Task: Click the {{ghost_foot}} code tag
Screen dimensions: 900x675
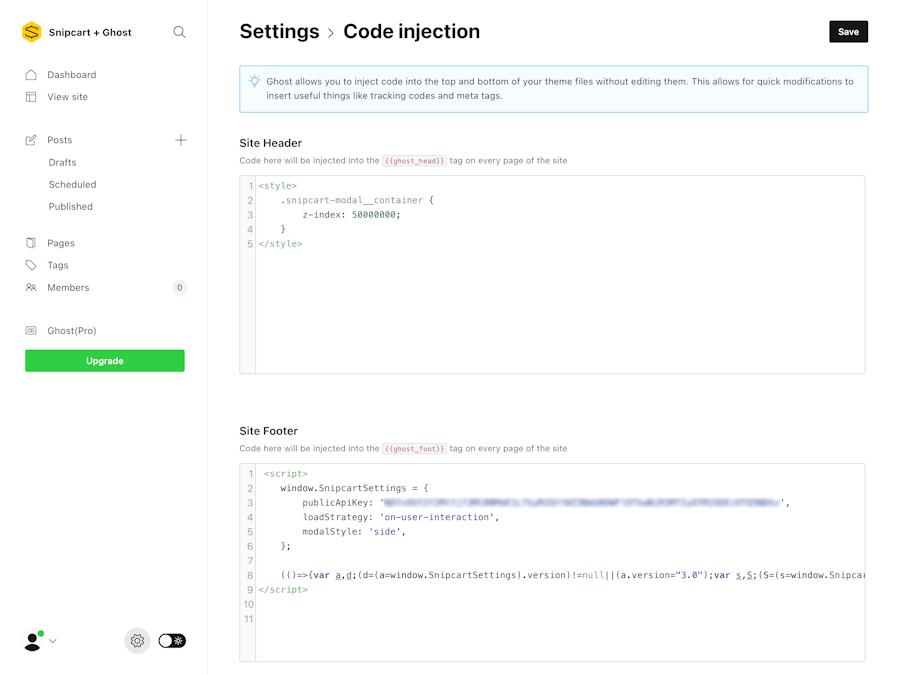Action: click(x=414, y=449)
